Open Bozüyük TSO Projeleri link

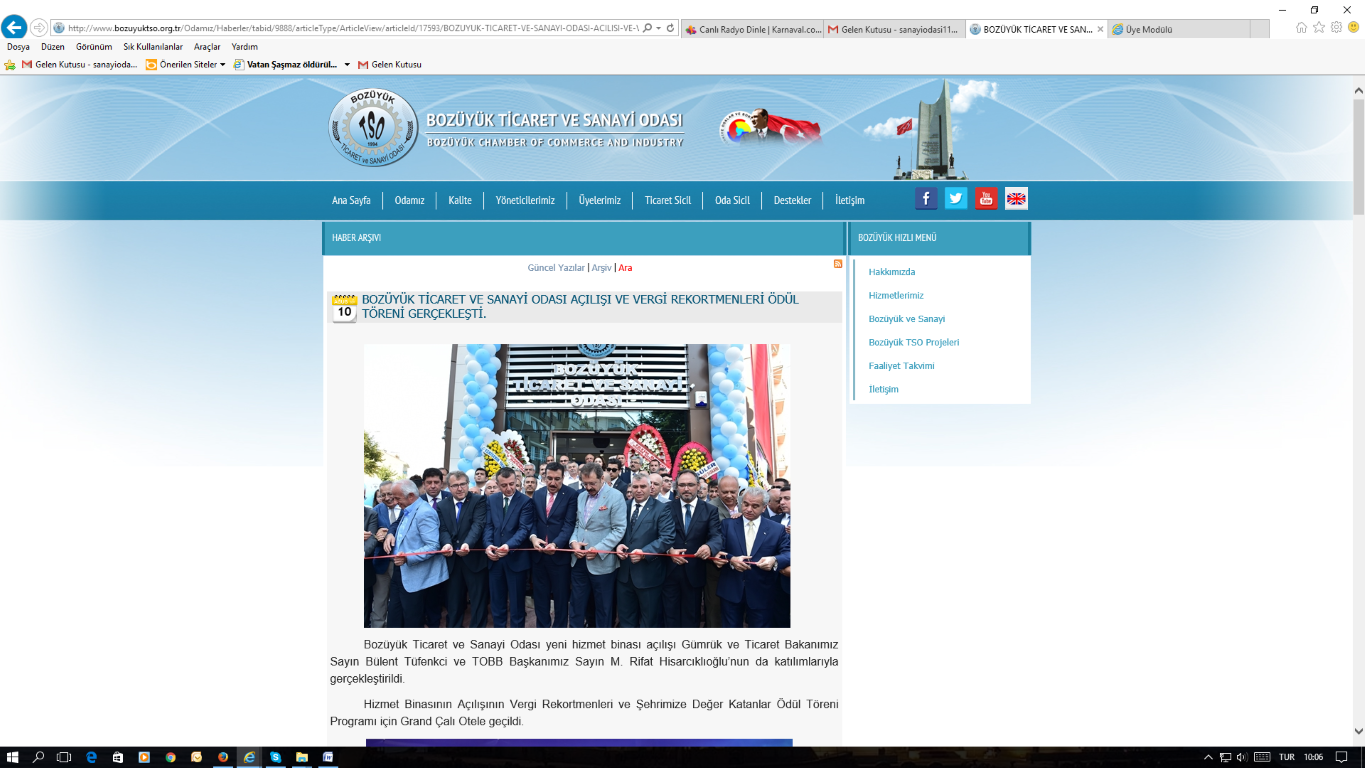click(x=914, y=342)
